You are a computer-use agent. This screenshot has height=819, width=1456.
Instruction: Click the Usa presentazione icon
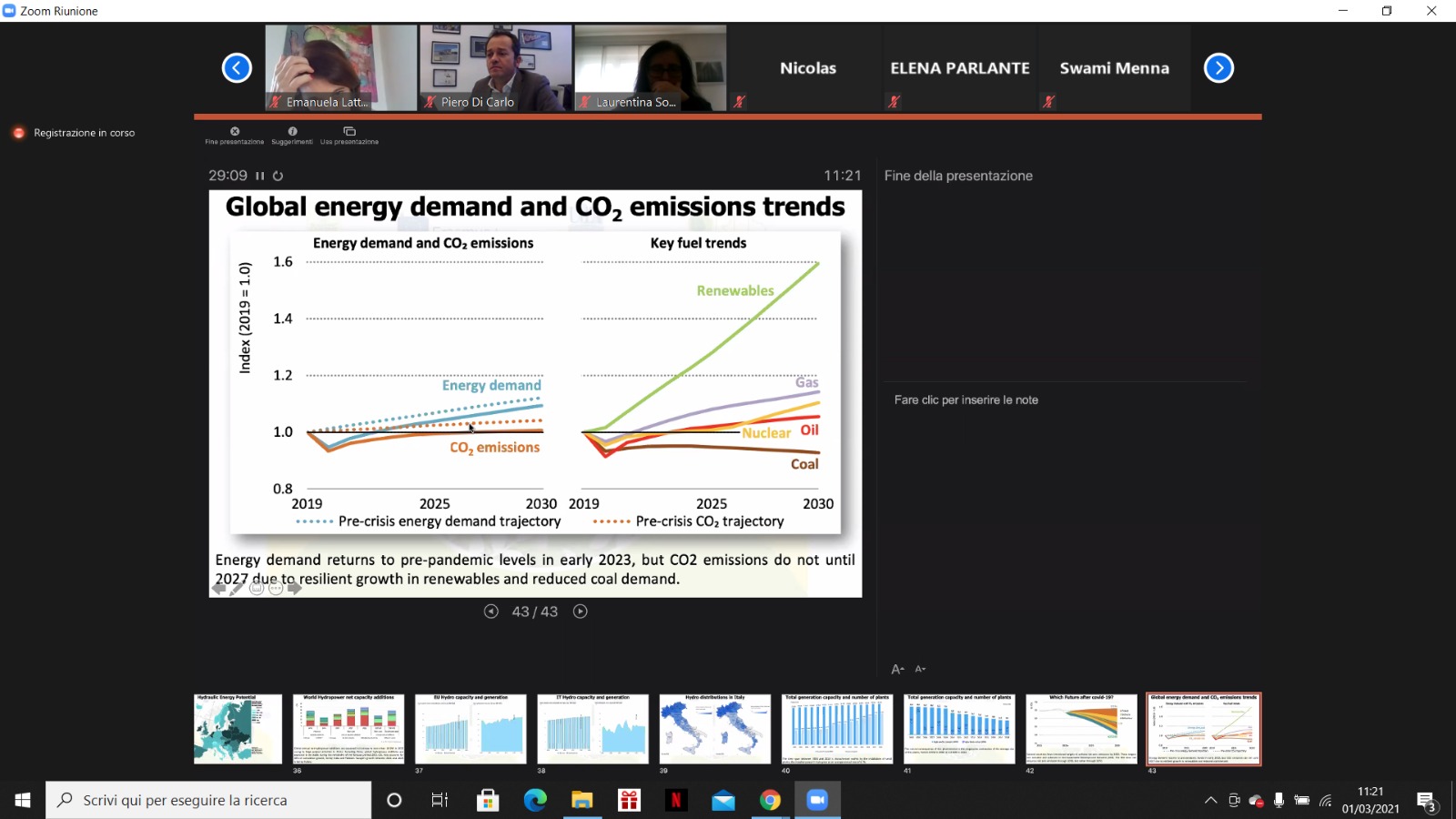point(349,132)
